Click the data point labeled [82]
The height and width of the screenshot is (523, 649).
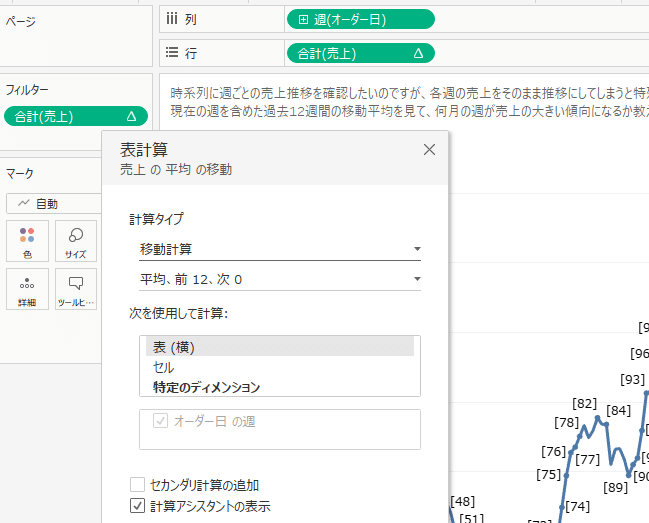(x=597, y=418)
